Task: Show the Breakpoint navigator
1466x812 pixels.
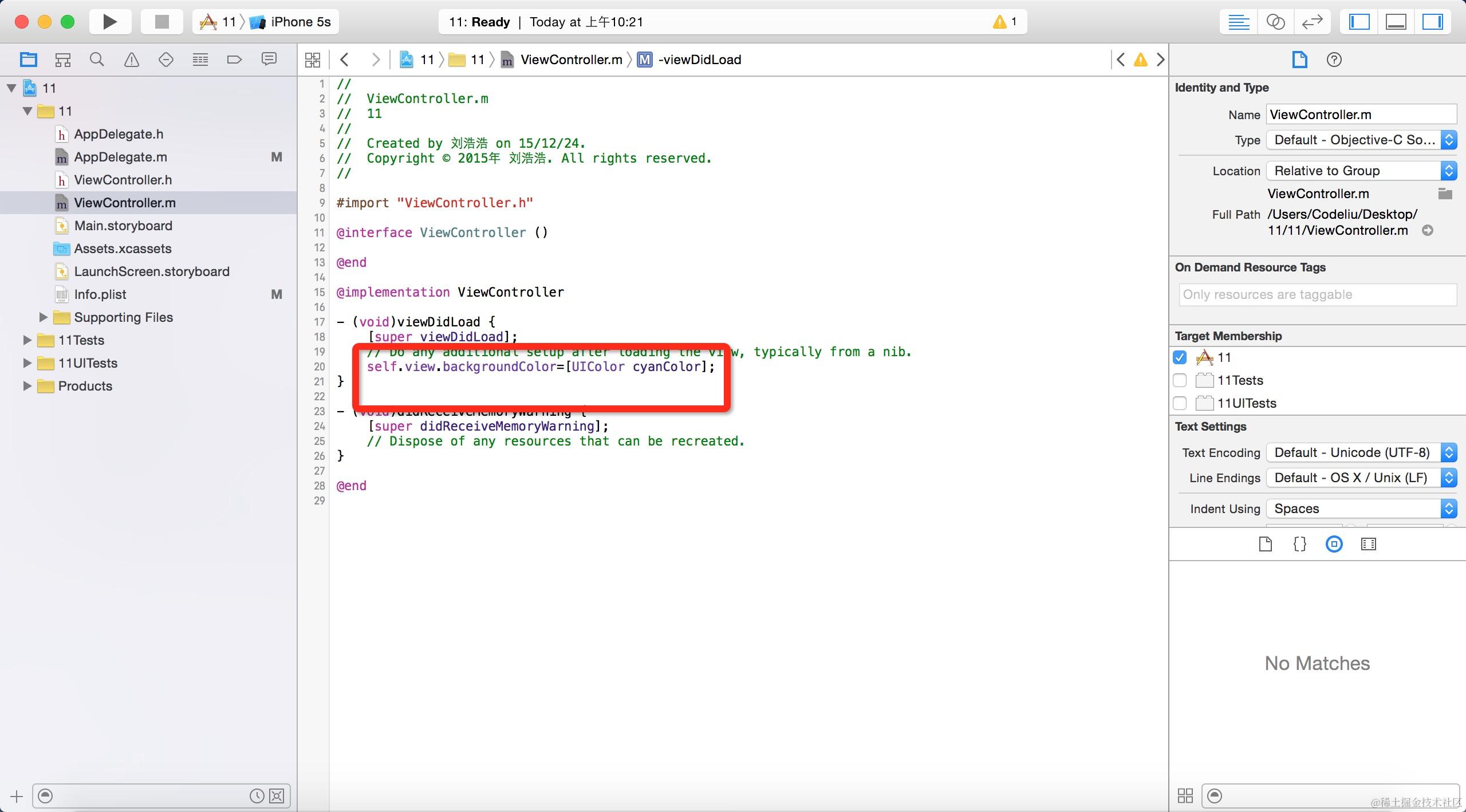Action: pyautogui.click(x=234, y=60)
